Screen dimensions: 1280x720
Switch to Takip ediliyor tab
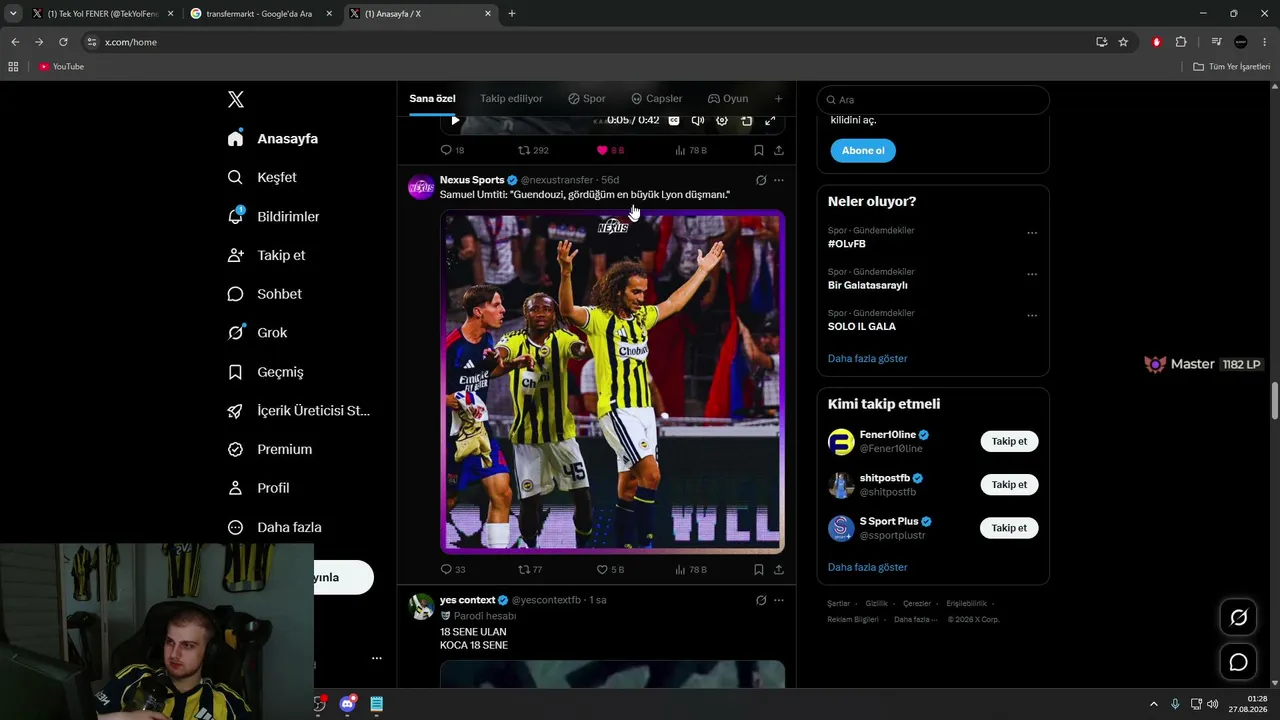(x=511, y=99)
